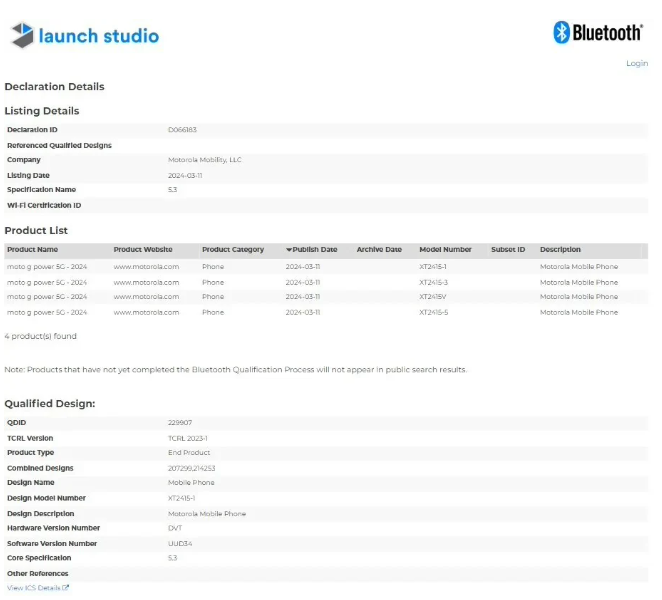The height and width of the screenshot is (600, 662).
Task: Click the external link icon beside View ICS Details
Action: pyautogui.click(x=66, y=588)
